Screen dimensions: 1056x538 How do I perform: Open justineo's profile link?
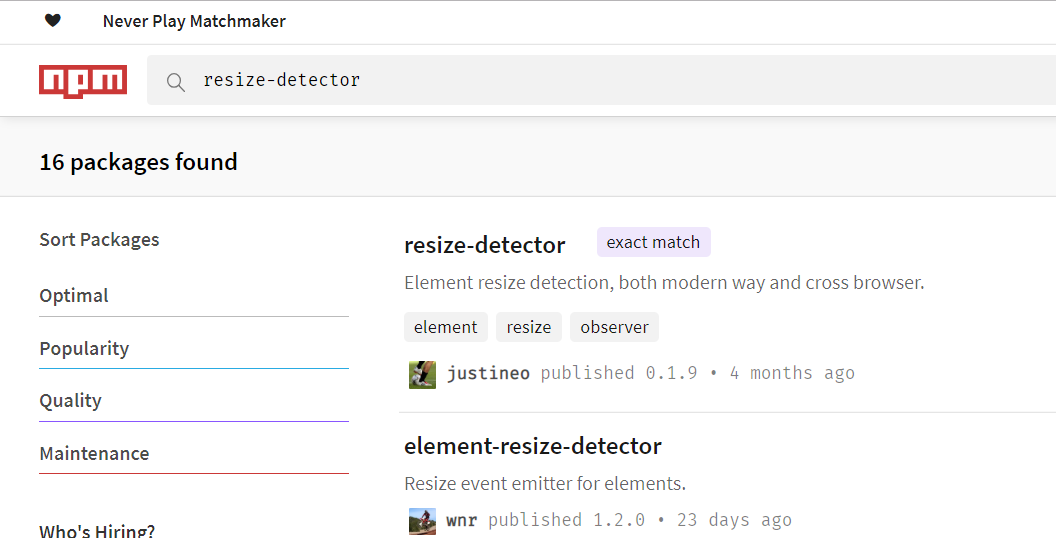(488, 373)
